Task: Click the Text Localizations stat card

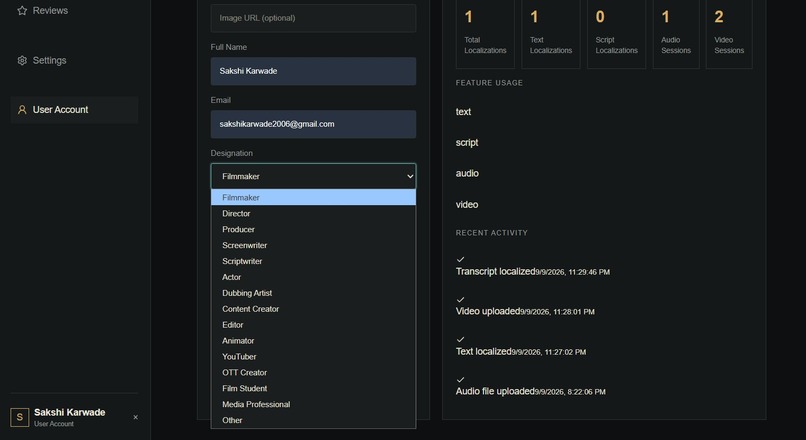Action: click(551, 33)
